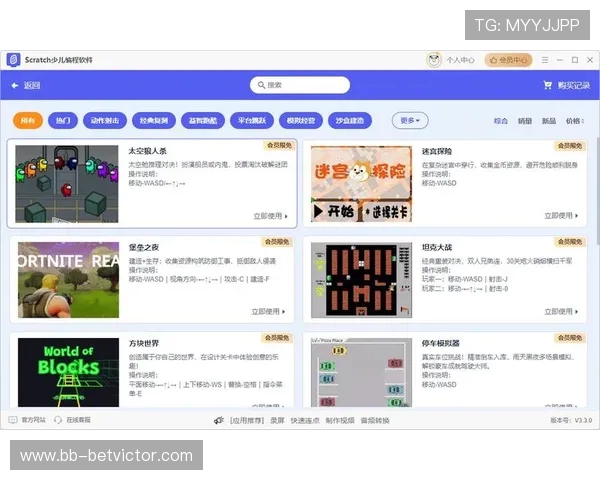Screen dimensions: 600x480
Task: Click 立即使用 on the 迷宫探险 card
Action: coord(561,216)
